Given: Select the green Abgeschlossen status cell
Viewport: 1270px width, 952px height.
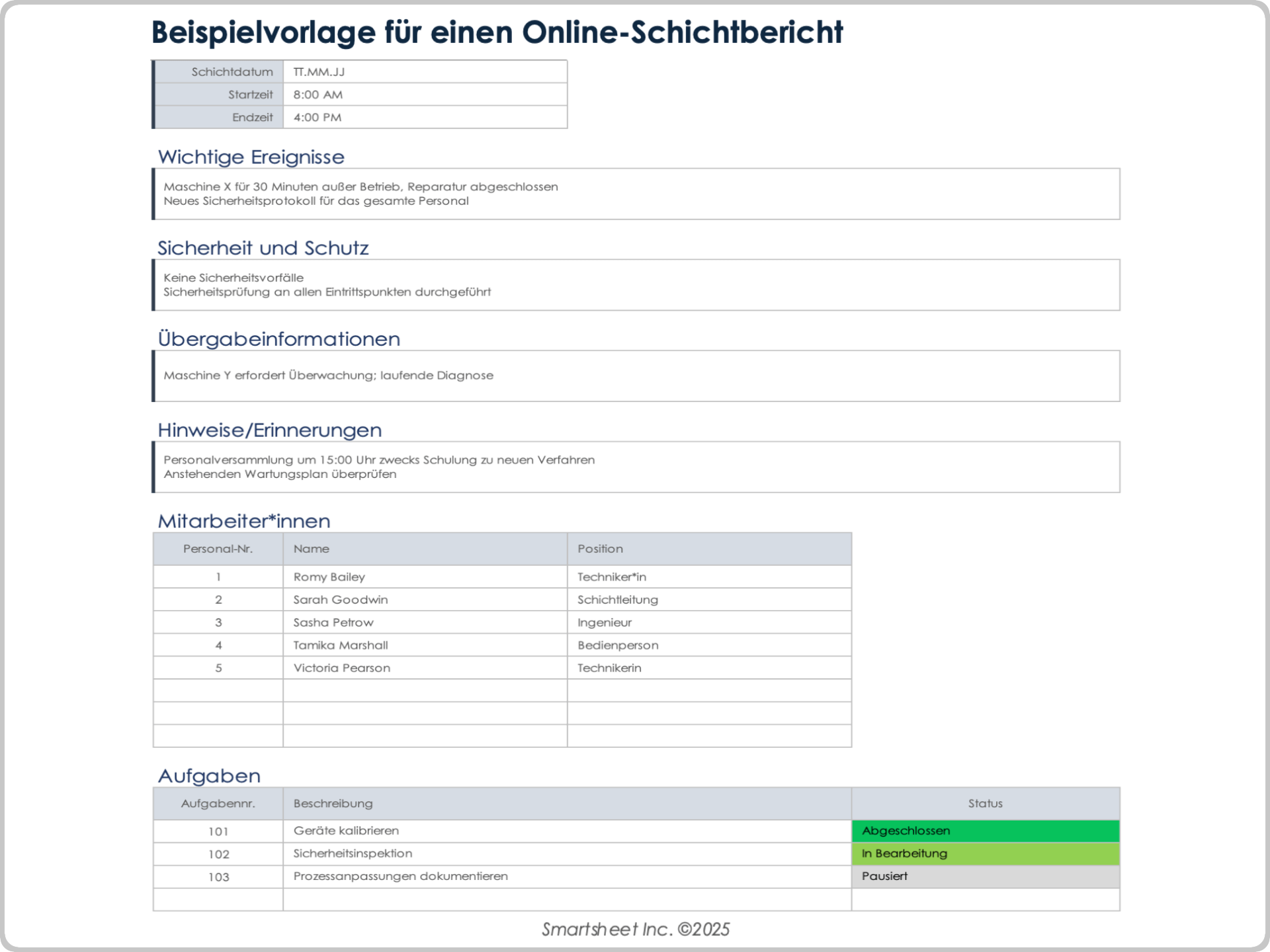Looking at the screenshot, I should click(x=985, y=831).
